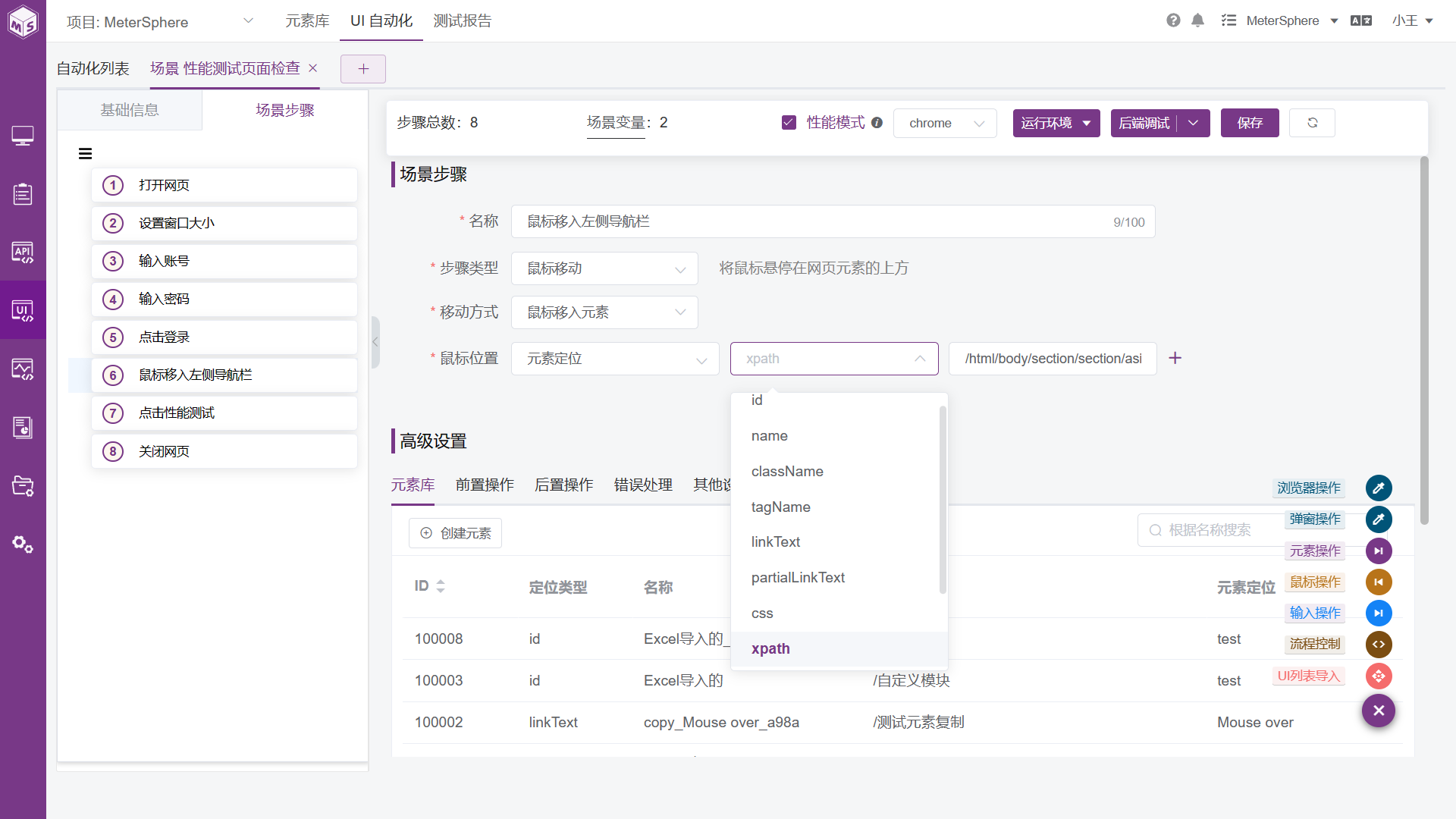This screenshot has height=819, width=1456.
Task: Click the 流程控制 round icon button
Action: [1379, 644]
